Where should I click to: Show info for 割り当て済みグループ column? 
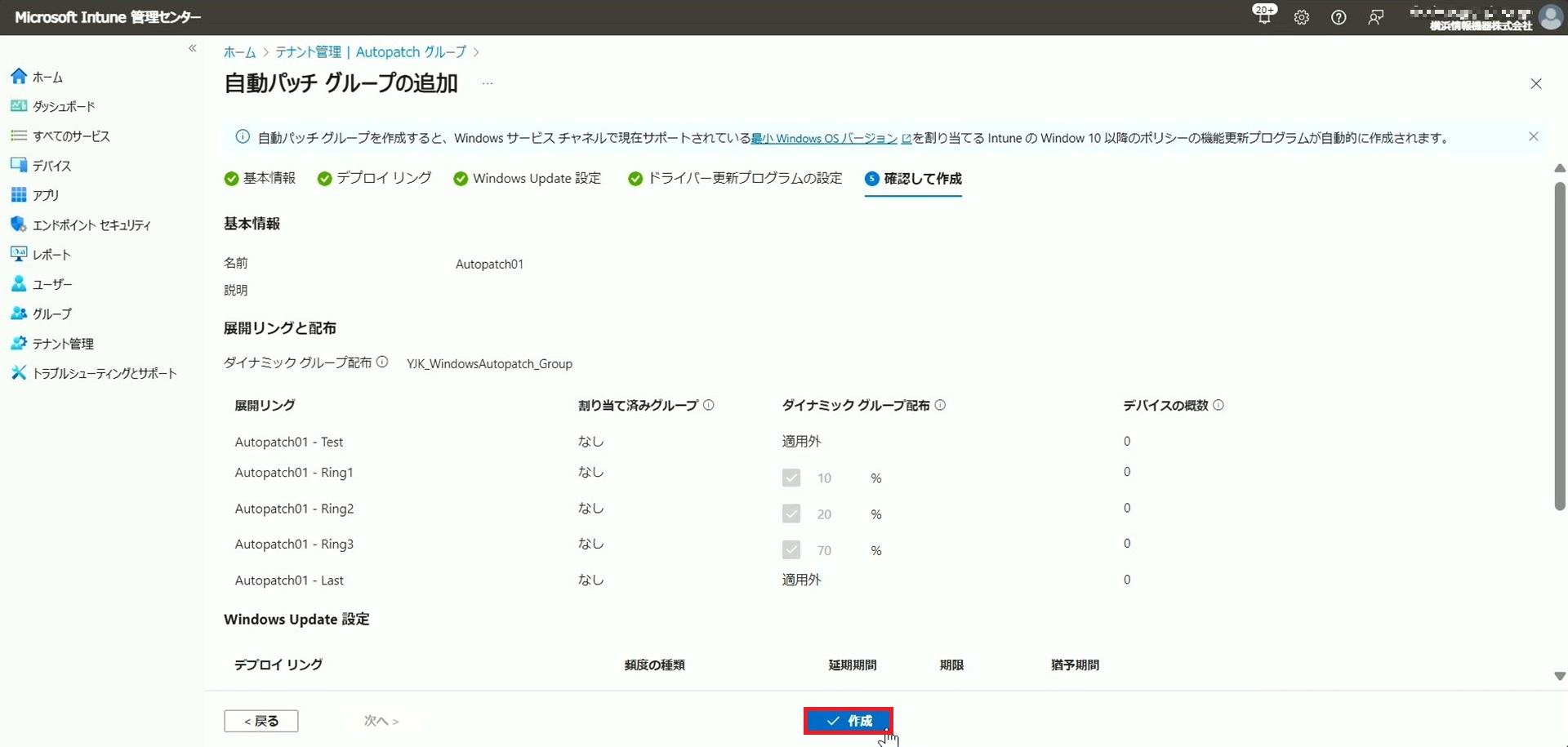(x=709, y=405)
